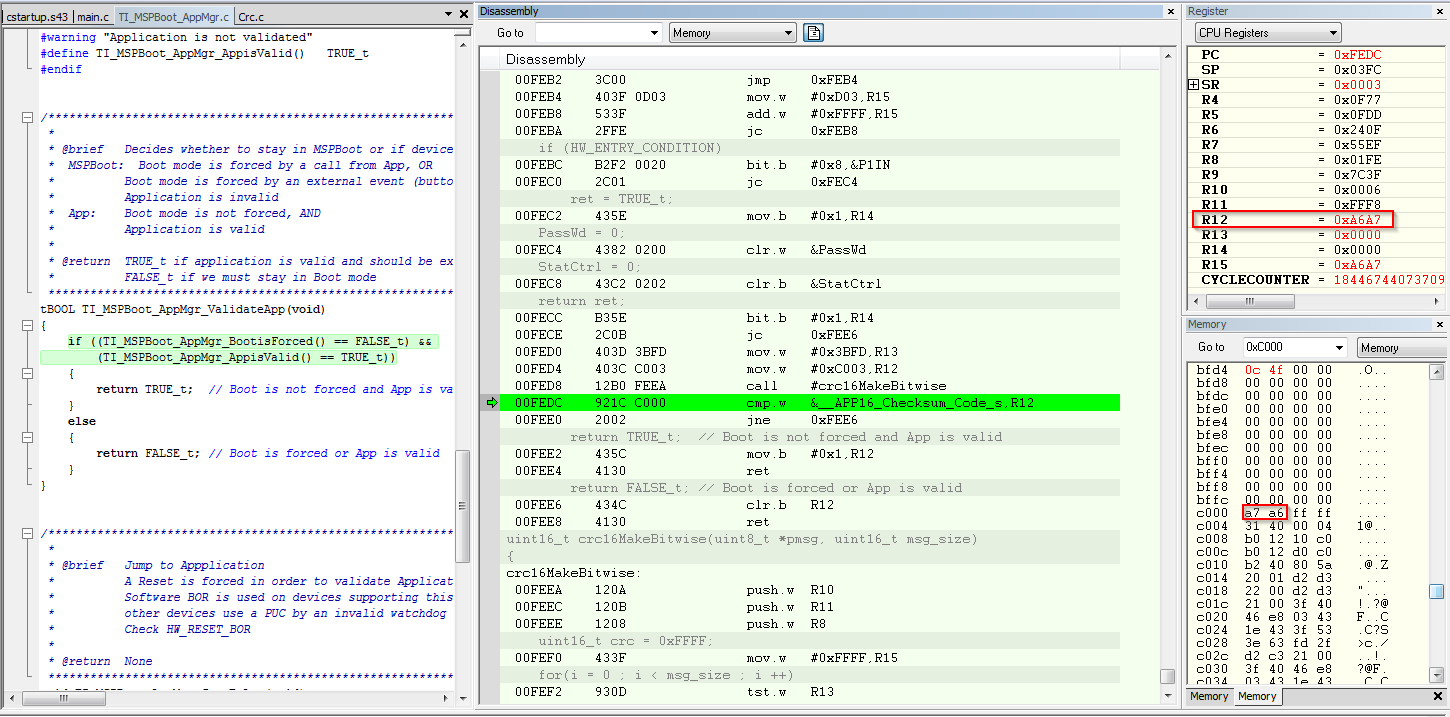This screenshot has height=717, width=1450.
Task: Open the Memory panel Go to address dropdown
Action: click(1339, 347)
